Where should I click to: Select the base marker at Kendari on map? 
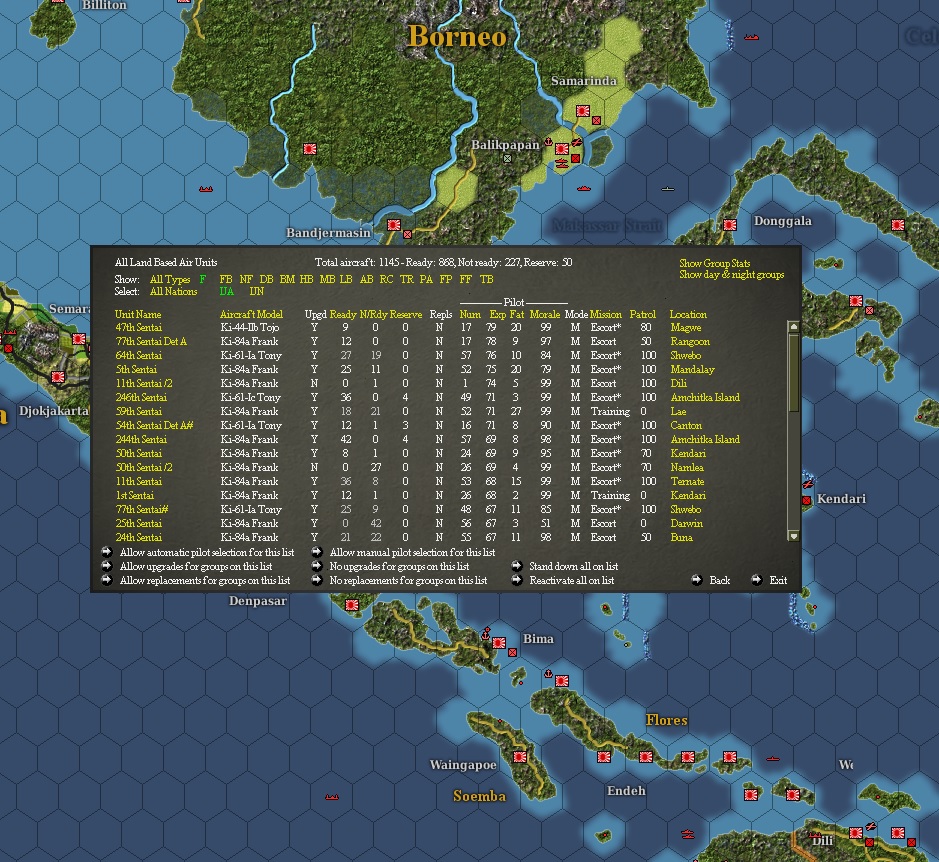click(x=807, y=500)
